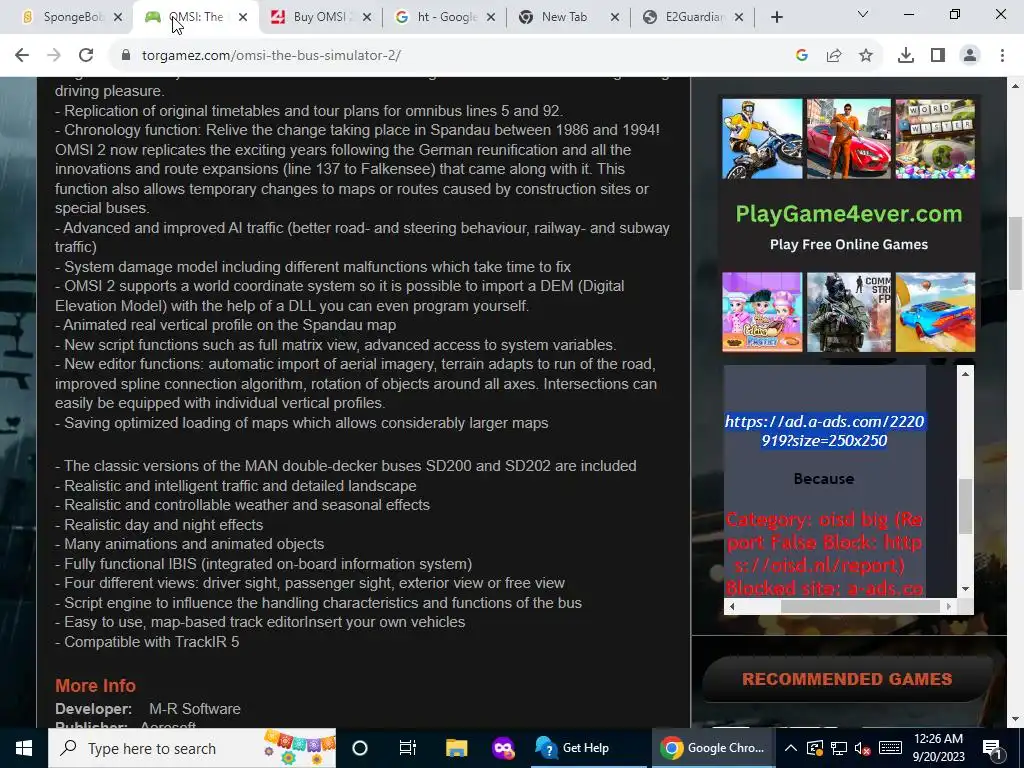The image size is (1024, 768).
Task: Open Cortana circle icon
Action: 360,748
